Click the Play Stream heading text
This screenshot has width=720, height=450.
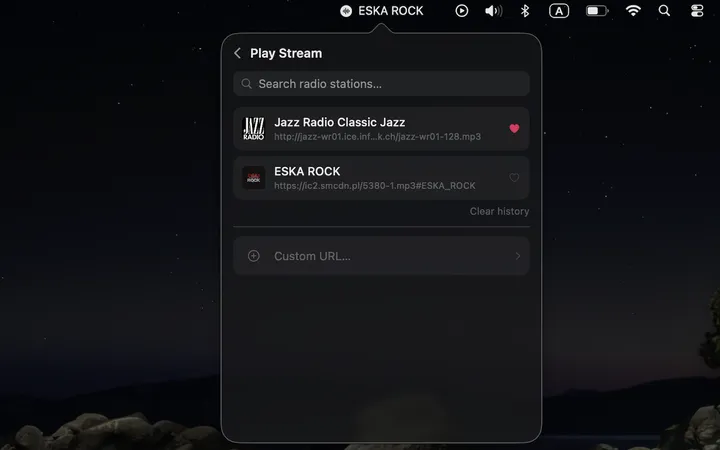click(286, 53)
